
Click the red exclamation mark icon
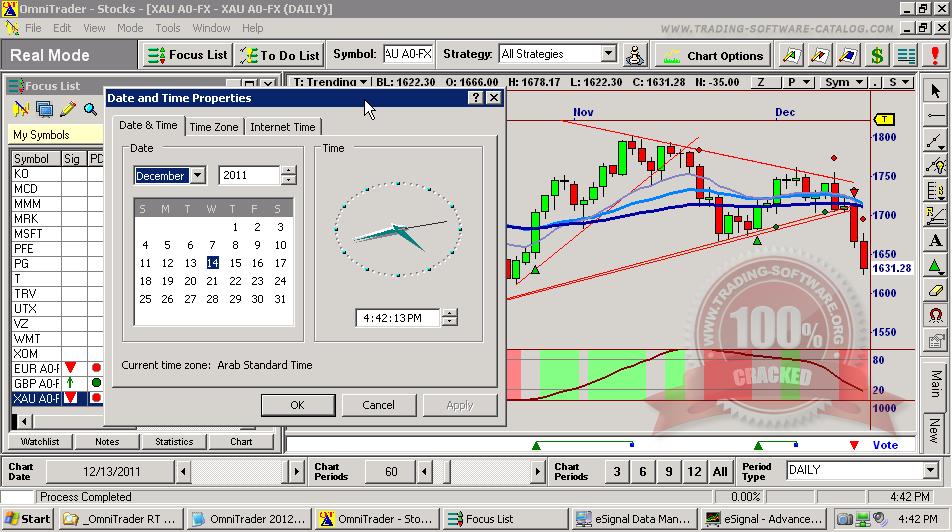(x=935, y=55)
